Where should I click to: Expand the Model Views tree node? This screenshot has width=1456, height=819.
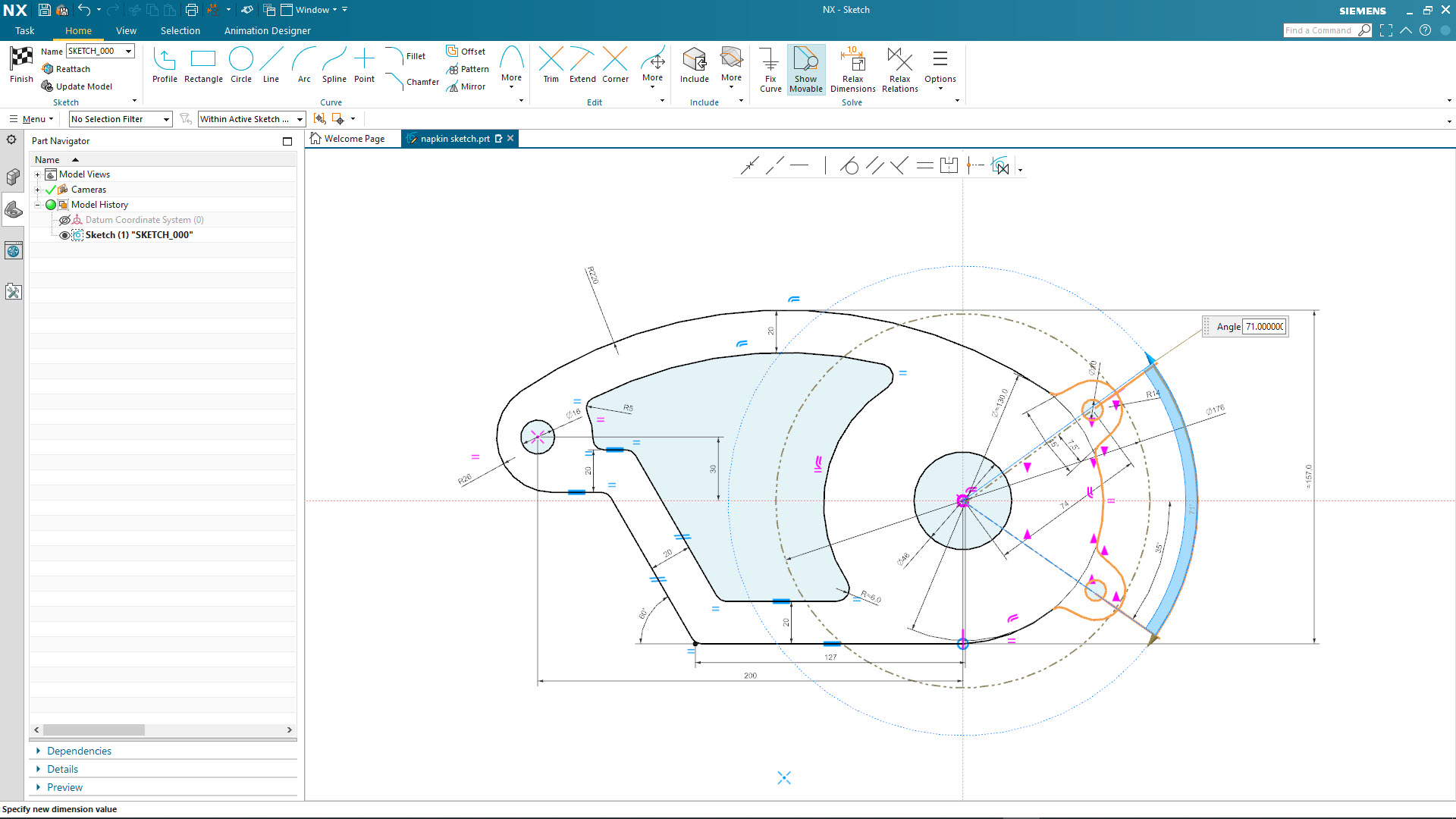(37, 174)
